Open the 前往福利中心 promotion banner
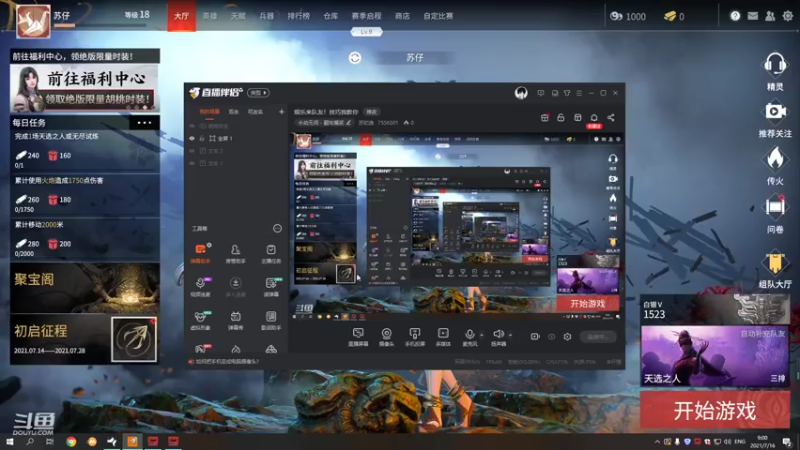The height and width of the screenshot is (450, 800). click(85, 88)
